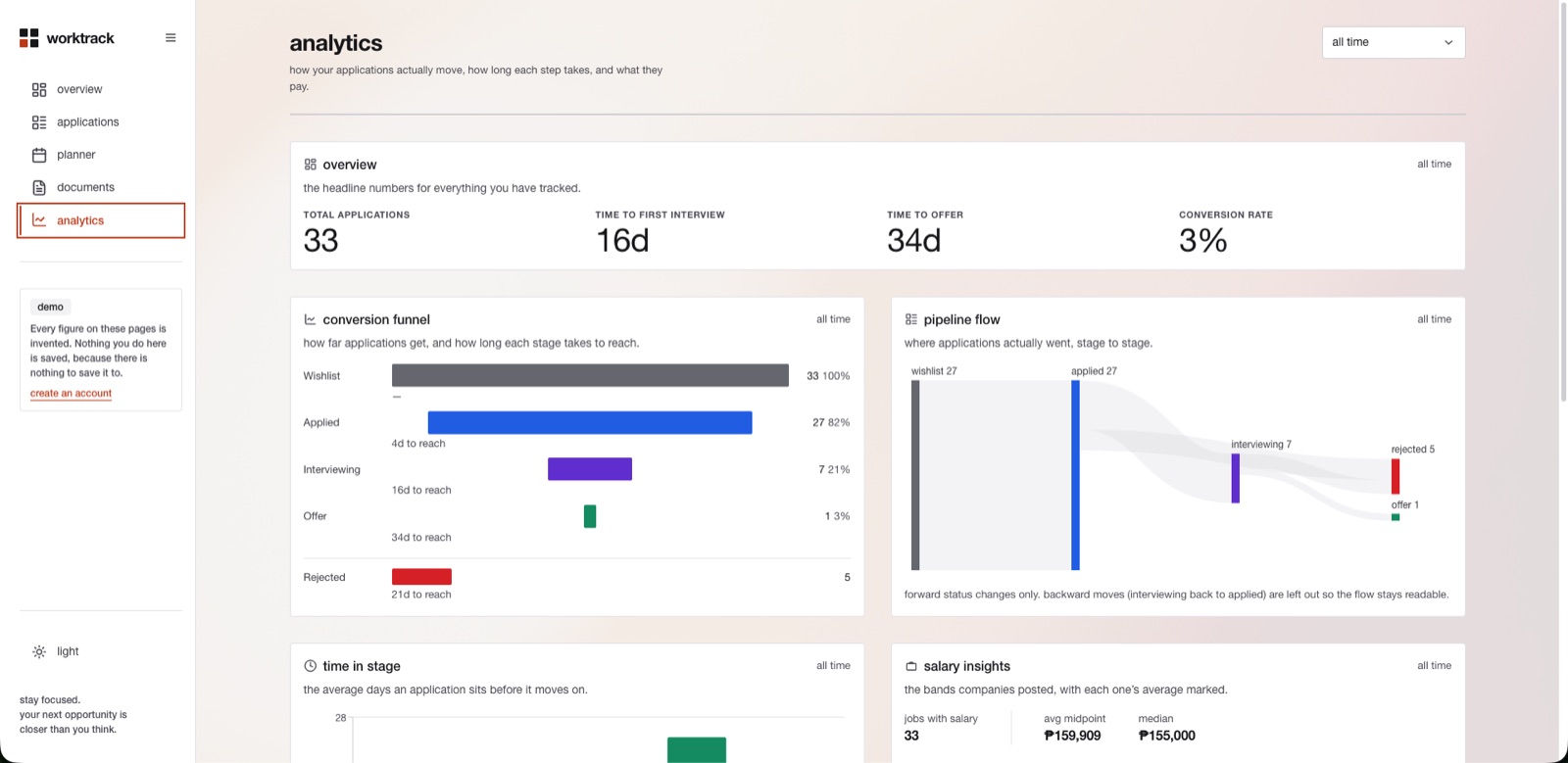
Task: Click the time in stage clock icon
Action: pos(311,666)
